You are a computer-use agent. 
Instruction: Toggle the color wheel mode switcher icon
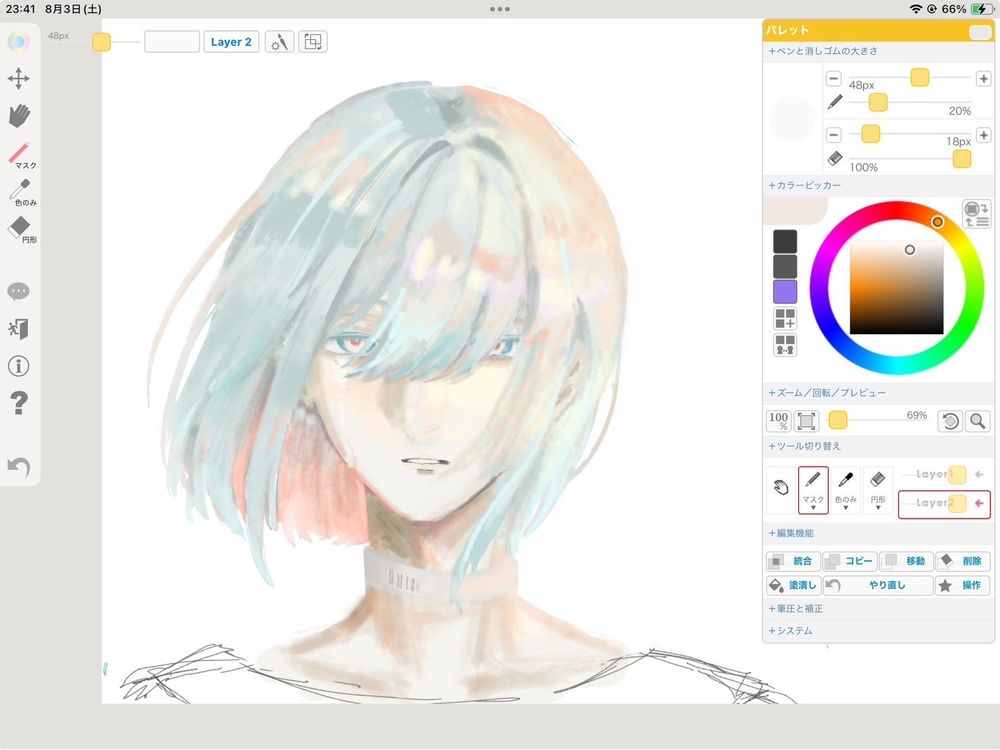(975, 213)
